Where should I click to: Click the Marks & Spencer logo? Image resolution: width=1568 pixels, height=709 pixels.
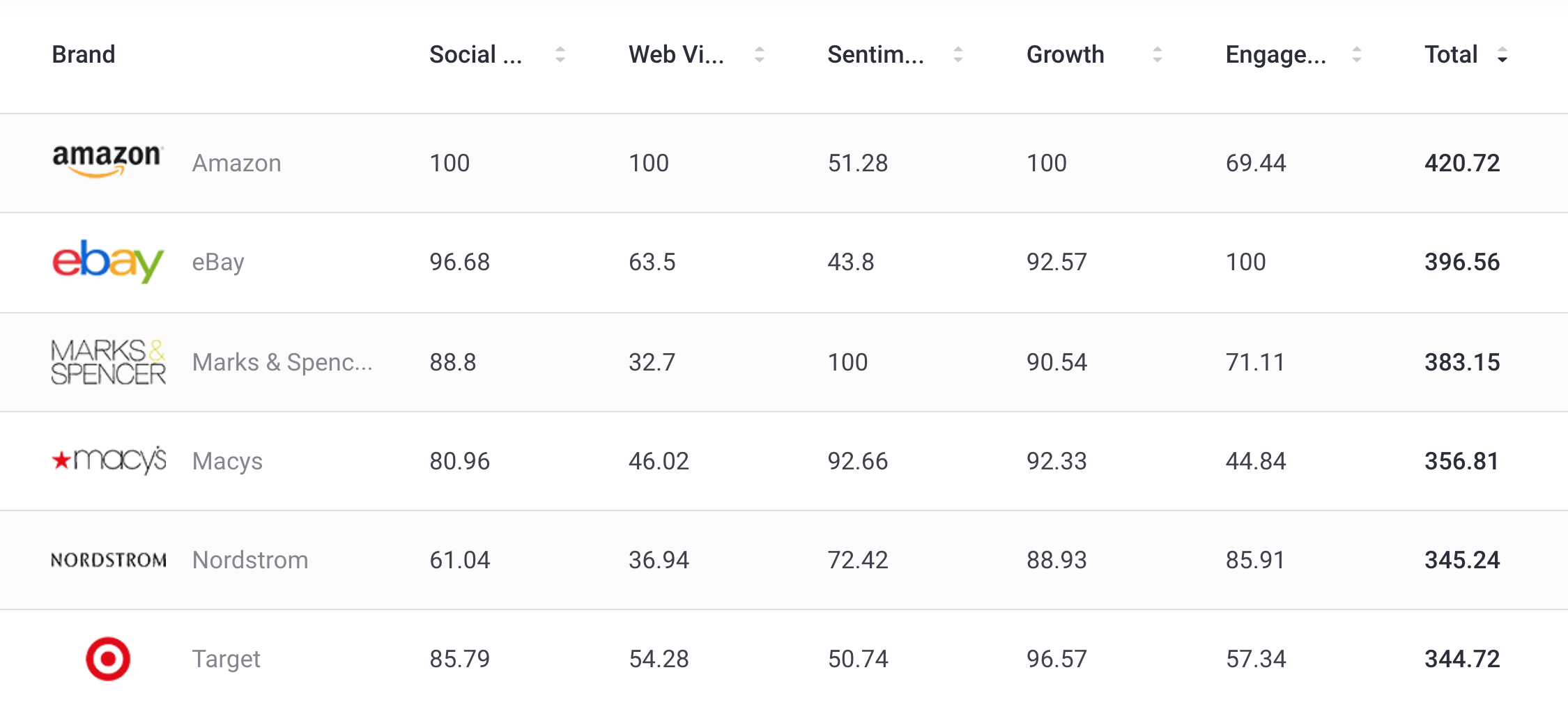pos(108,361)
